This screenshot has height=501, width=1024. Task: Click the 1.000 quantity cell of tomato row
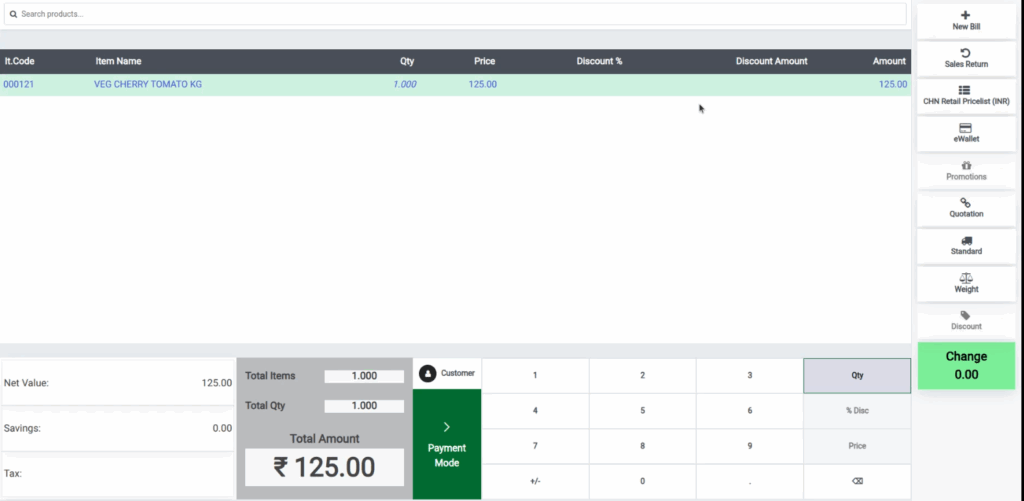click(404, 84)
